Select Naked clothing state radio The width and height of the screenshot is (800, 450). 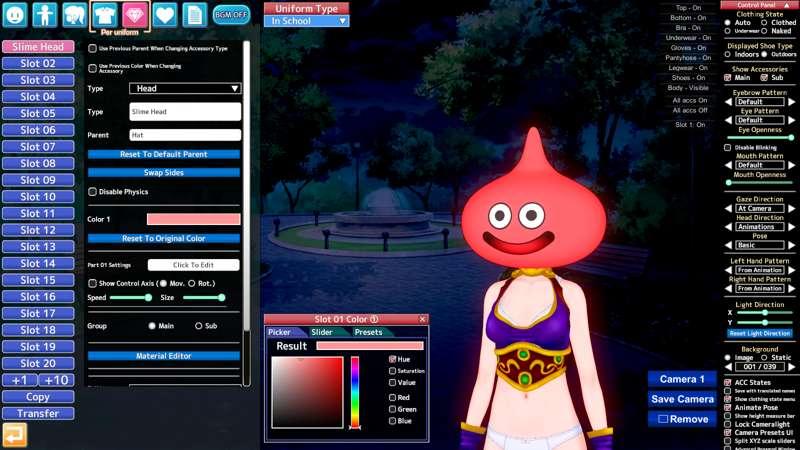tap(764, 31)
